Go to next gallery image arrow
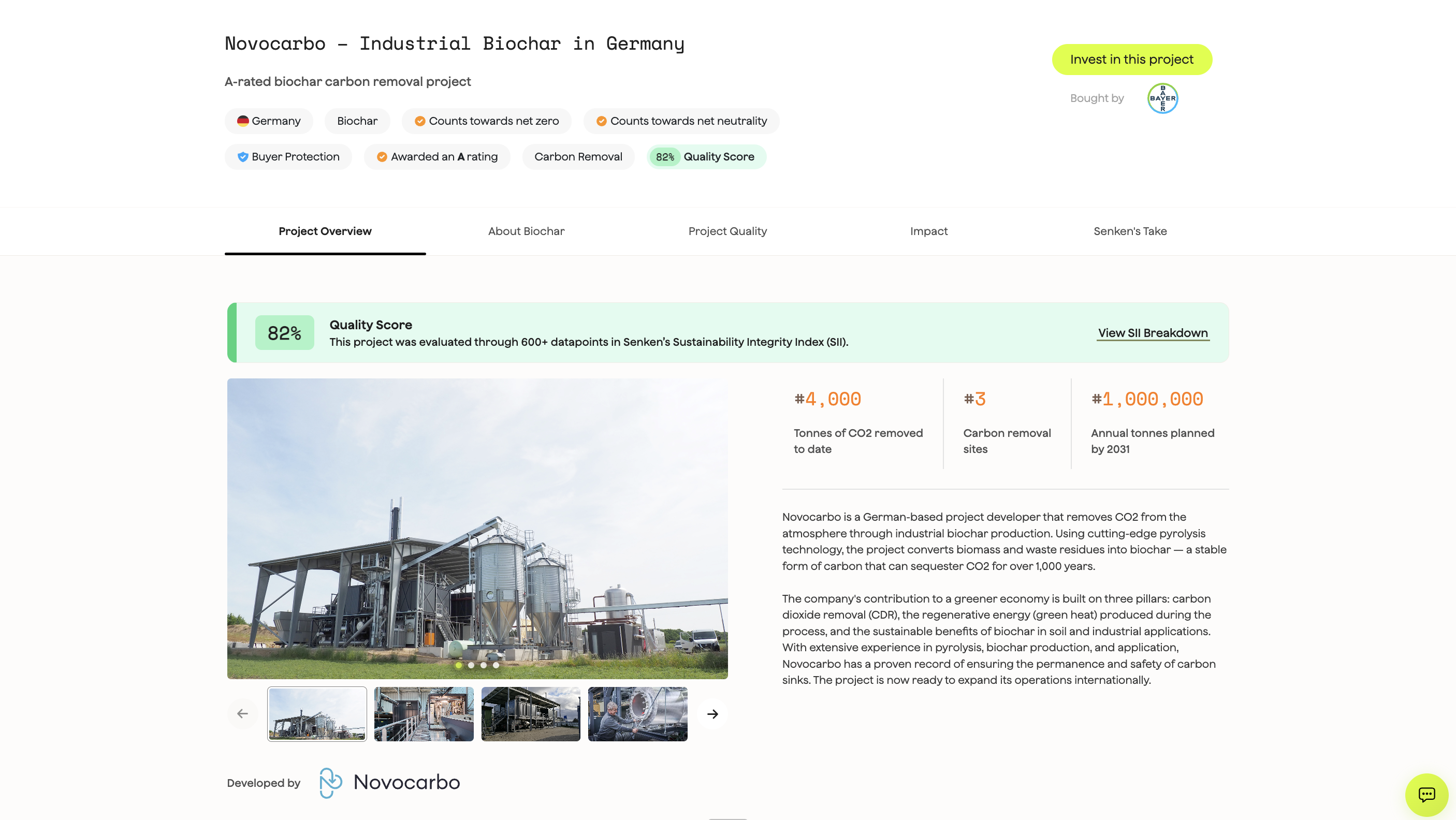The width and height of the screenshot is (1456, 820). [712, 714]
